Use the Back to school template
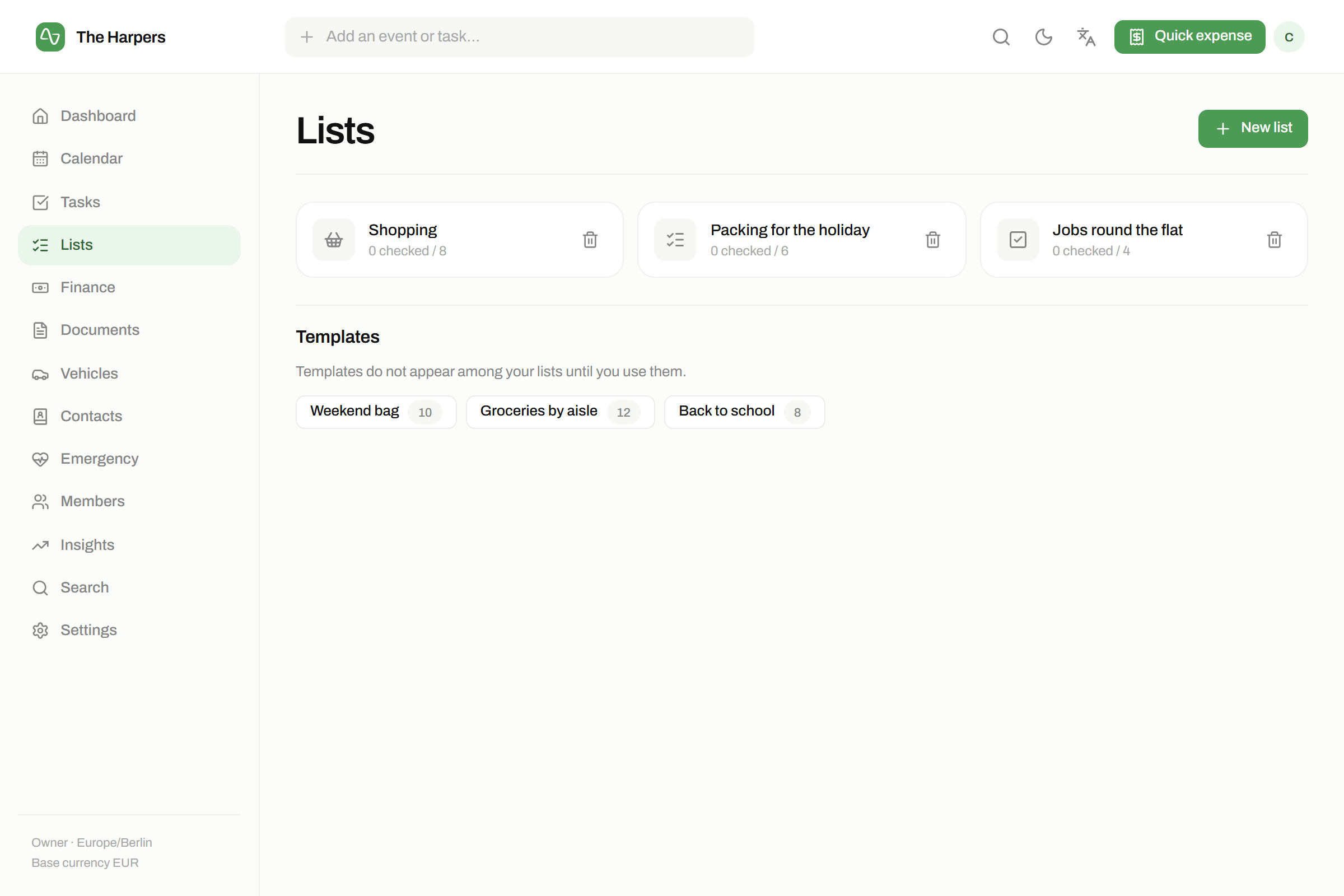1344x896 pixels. click(744, 412)
